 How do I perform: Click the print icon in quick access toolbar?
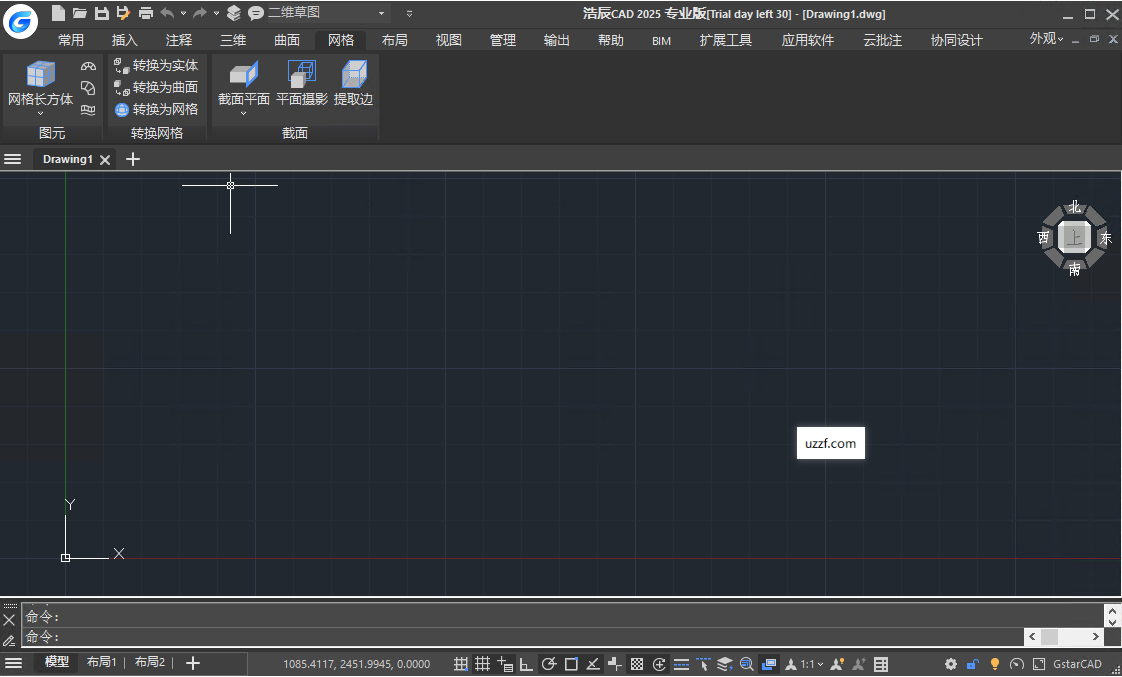pos(146,13)
